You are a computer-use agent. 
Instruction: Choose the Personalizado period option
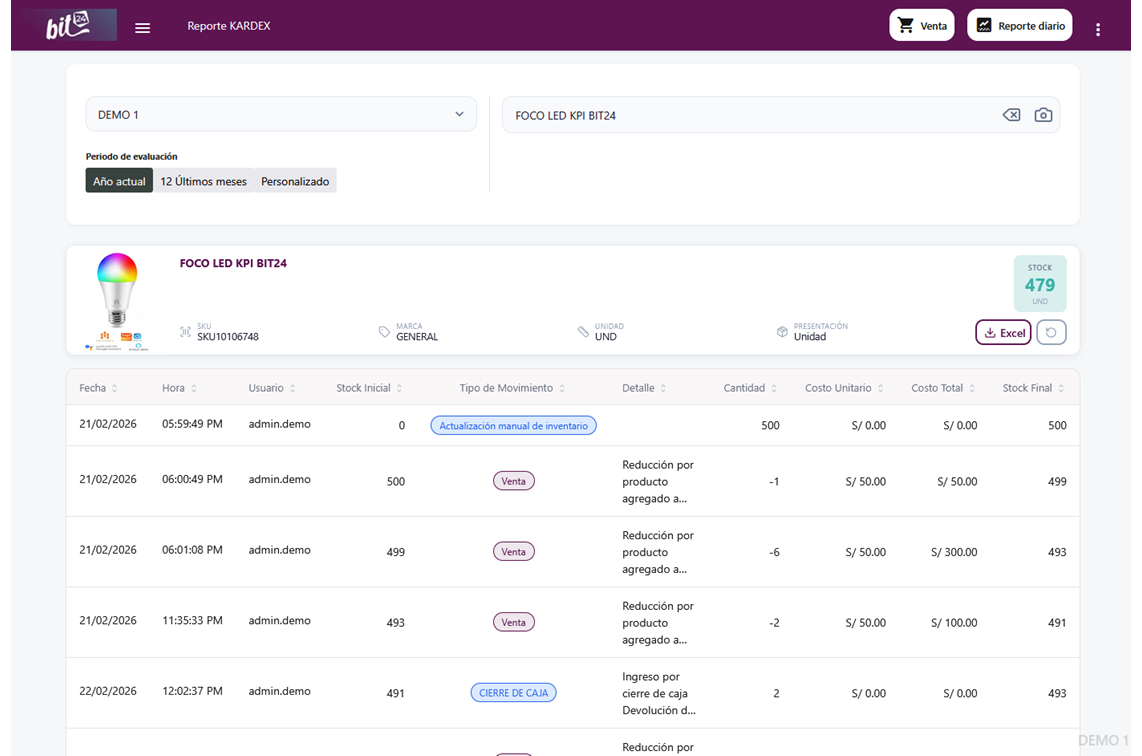(295, 181)
